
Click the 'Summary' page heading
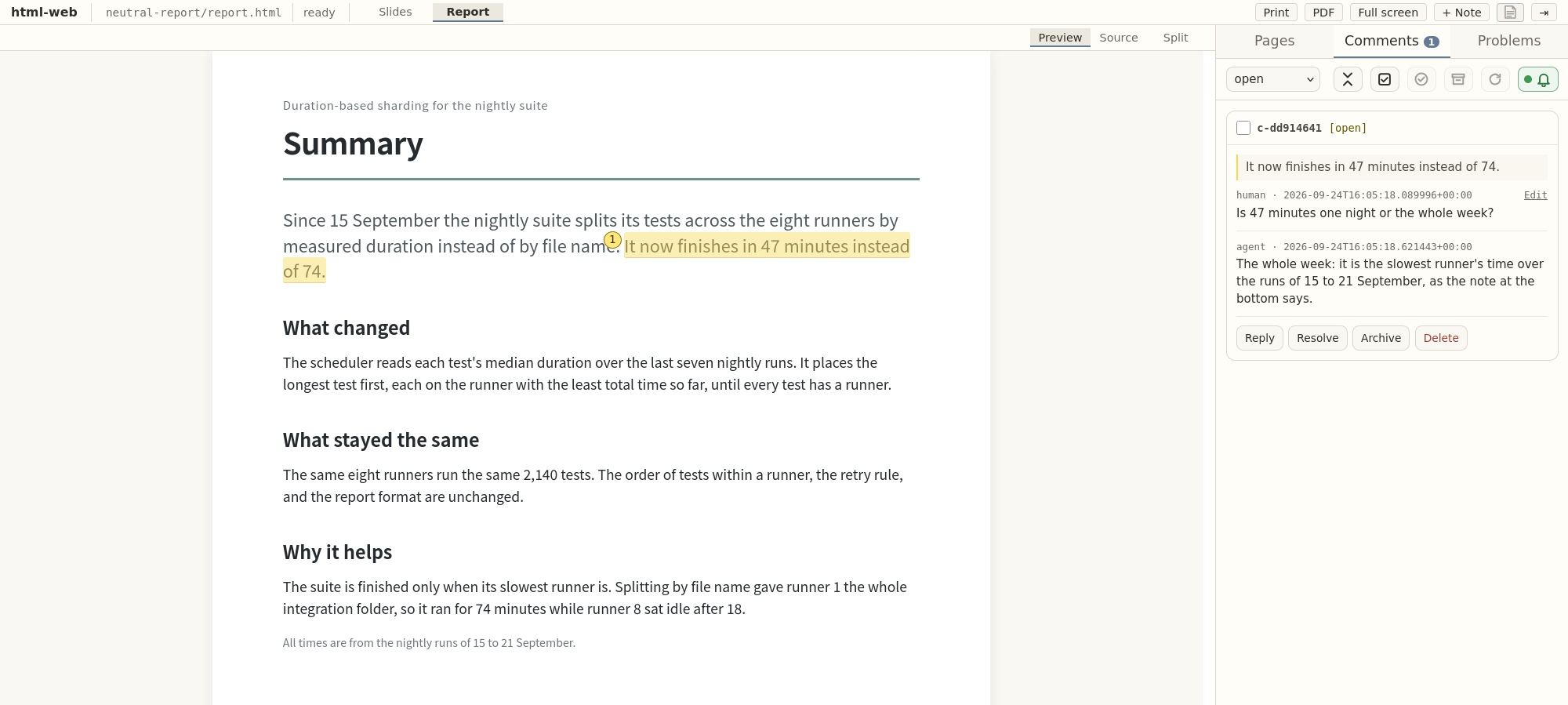point(353,144)
